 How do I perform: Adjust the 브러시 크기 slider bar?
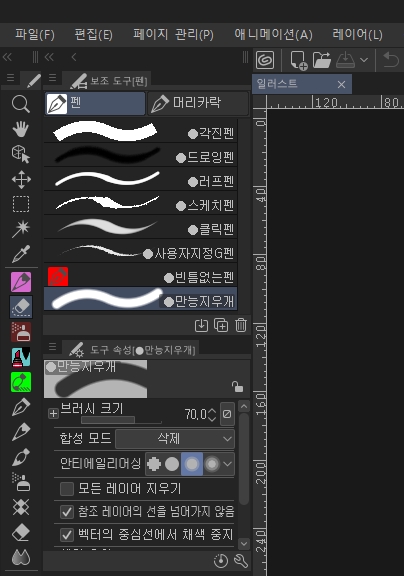(121, 420)
